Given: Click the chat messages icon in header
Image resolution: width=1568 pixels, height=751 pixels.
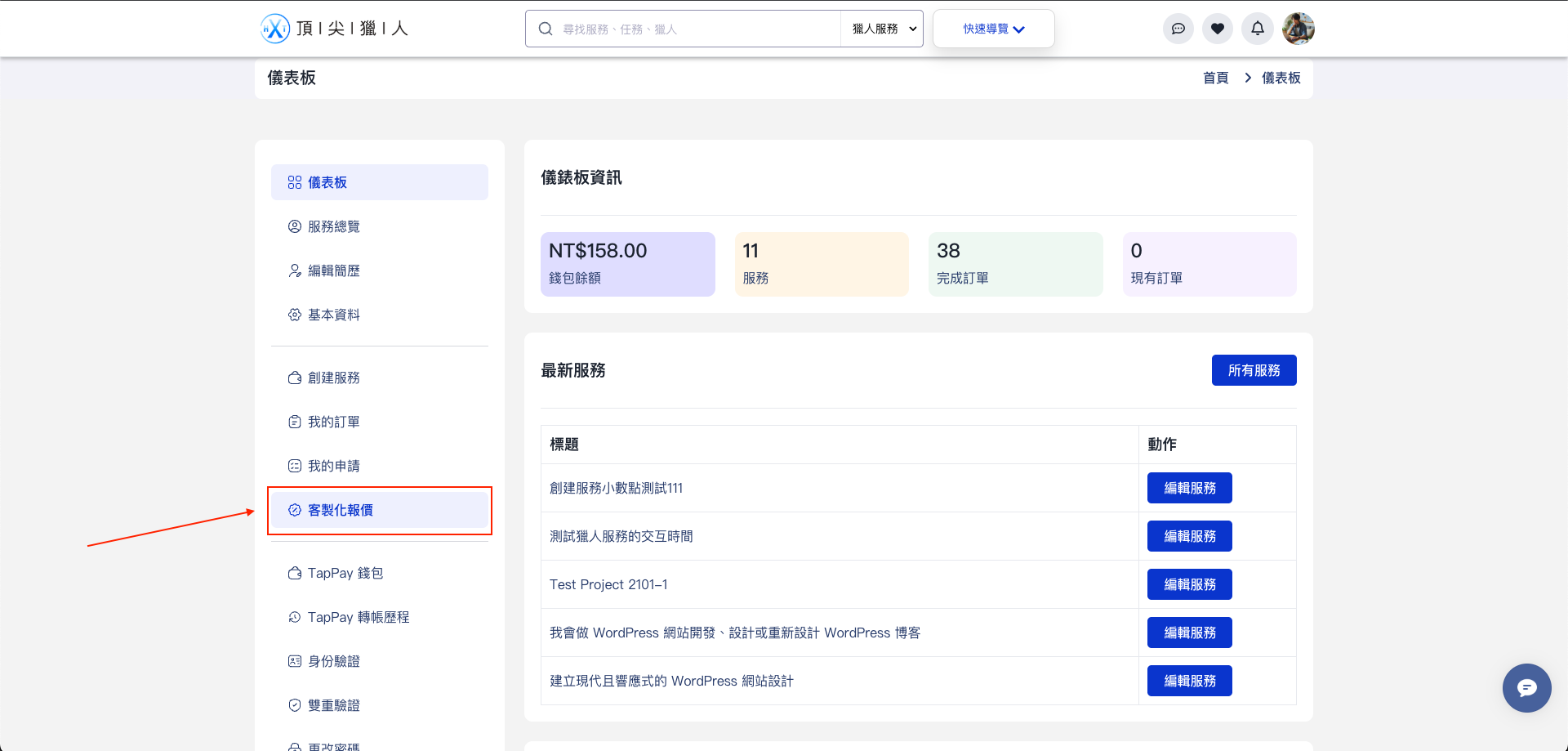Looking at the screenshot, I should click(x=1178, y=29).
